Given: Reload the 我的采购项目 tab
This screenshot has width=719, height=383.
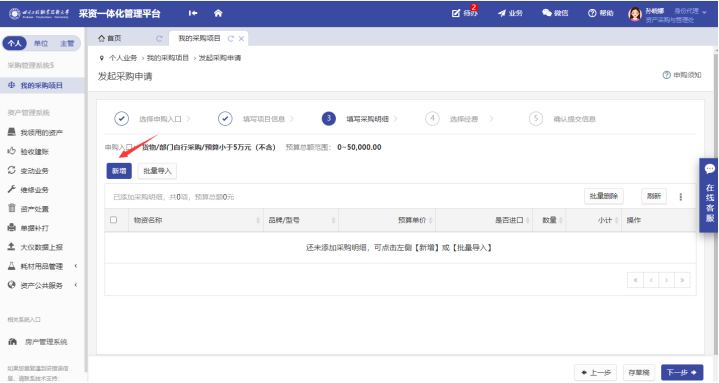Looking at the screenshot, I should 231,39.
